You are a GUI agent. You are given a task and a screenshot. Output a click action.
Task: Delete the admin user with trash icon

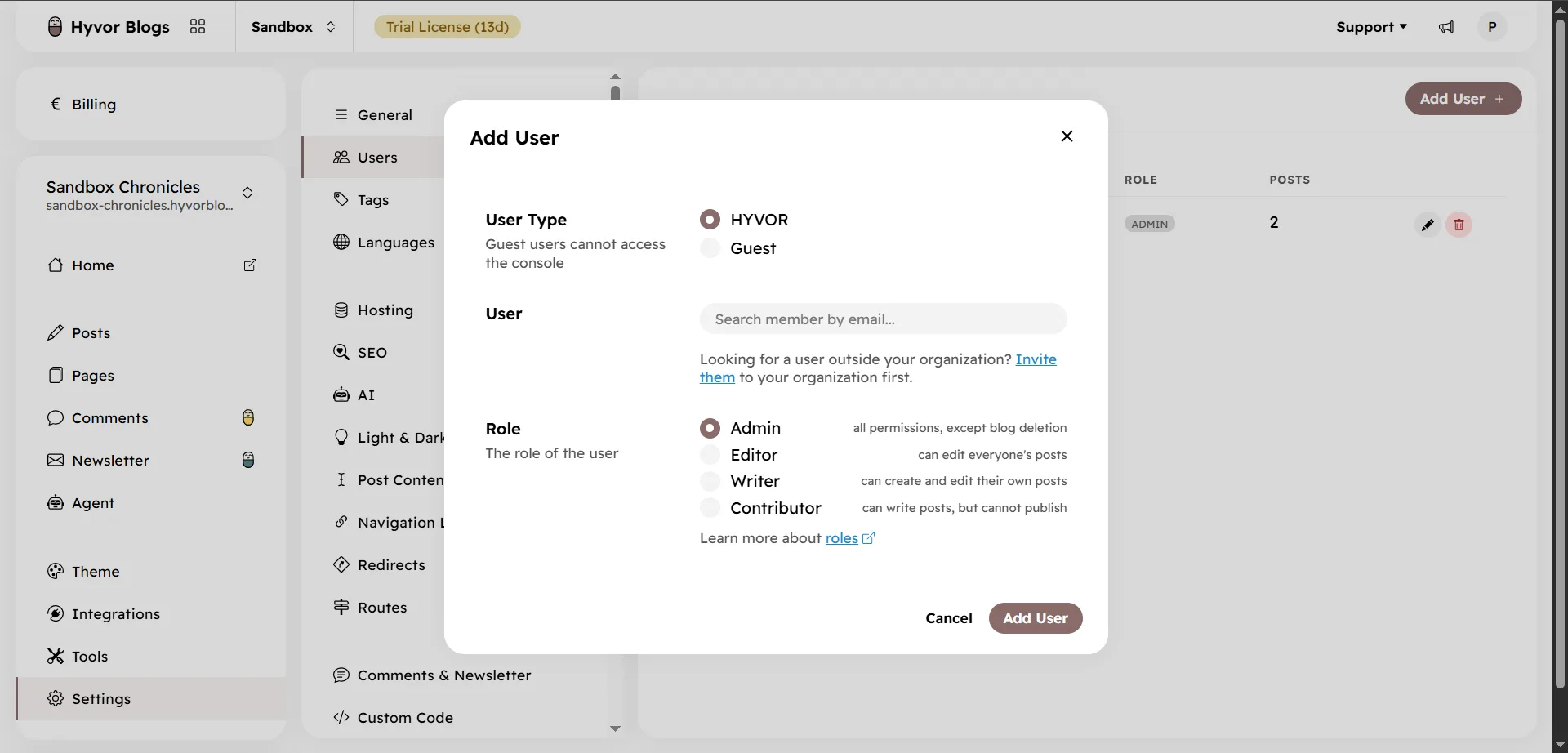[1459, 225]
